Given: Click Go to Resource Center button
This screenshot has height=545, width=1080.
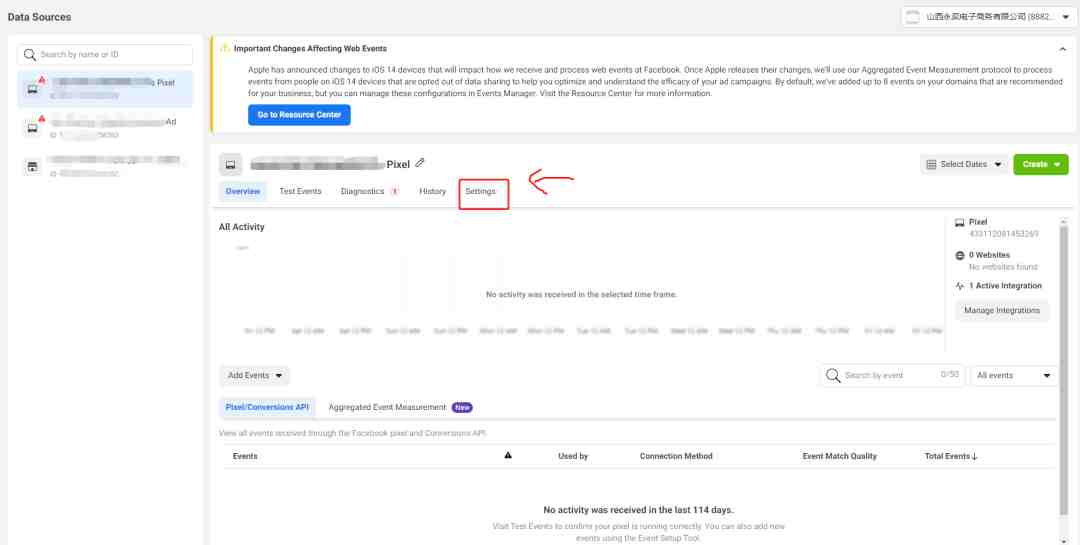Looking at the screenshot, I should 299,115.
